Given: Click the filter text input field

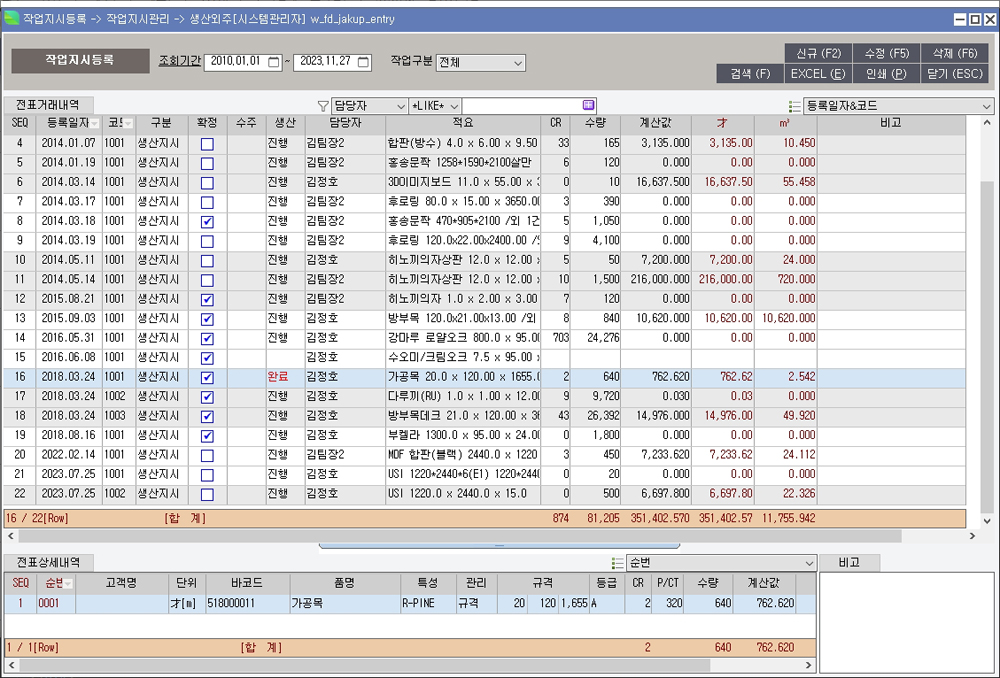Looking at the screenshot, I should coord(522,106).
